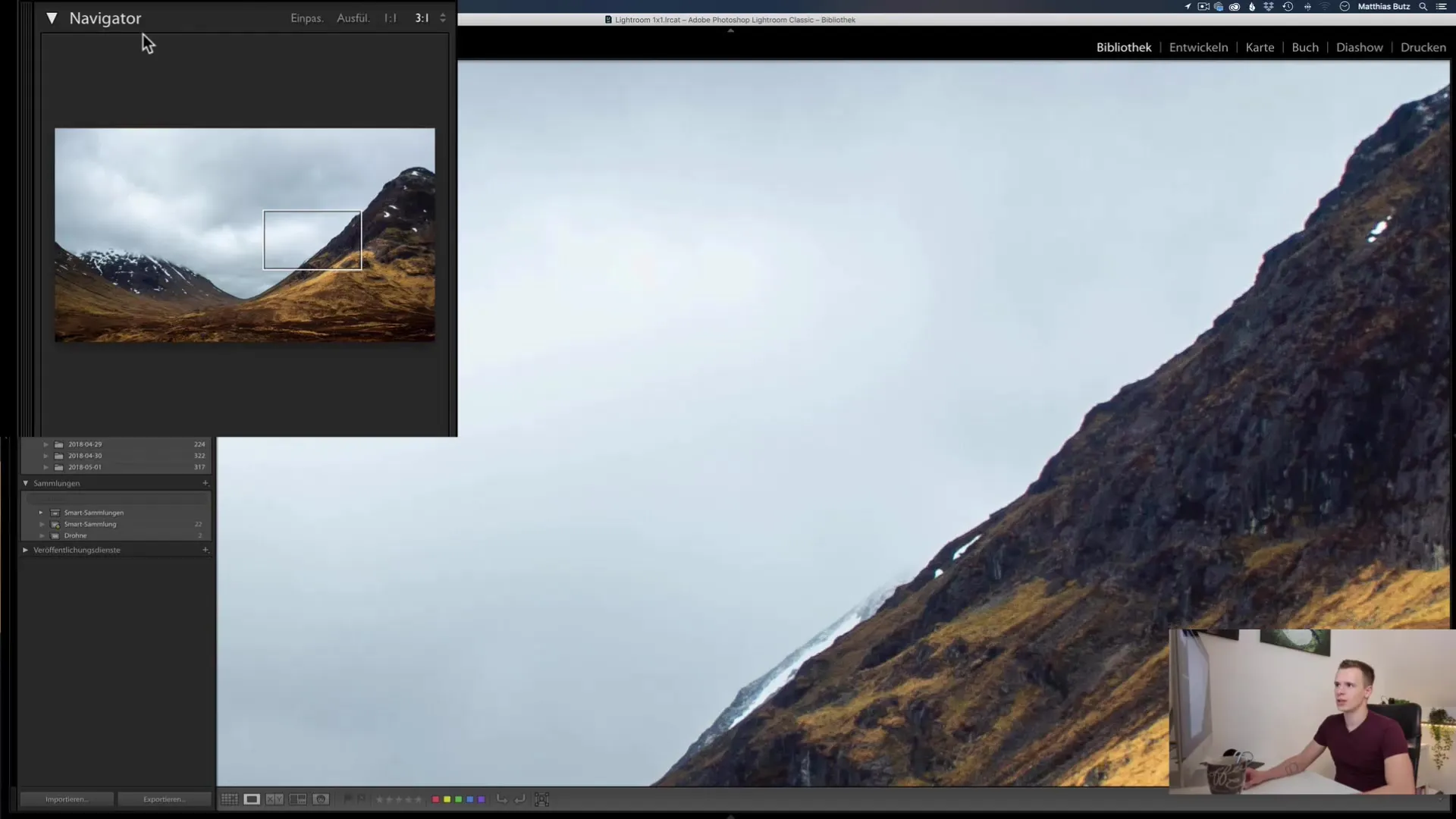Viewport: 1456px width, 819px height.
Task: Set Navigator zoom to Ausfül.
Action: click(x=353, y=18)
